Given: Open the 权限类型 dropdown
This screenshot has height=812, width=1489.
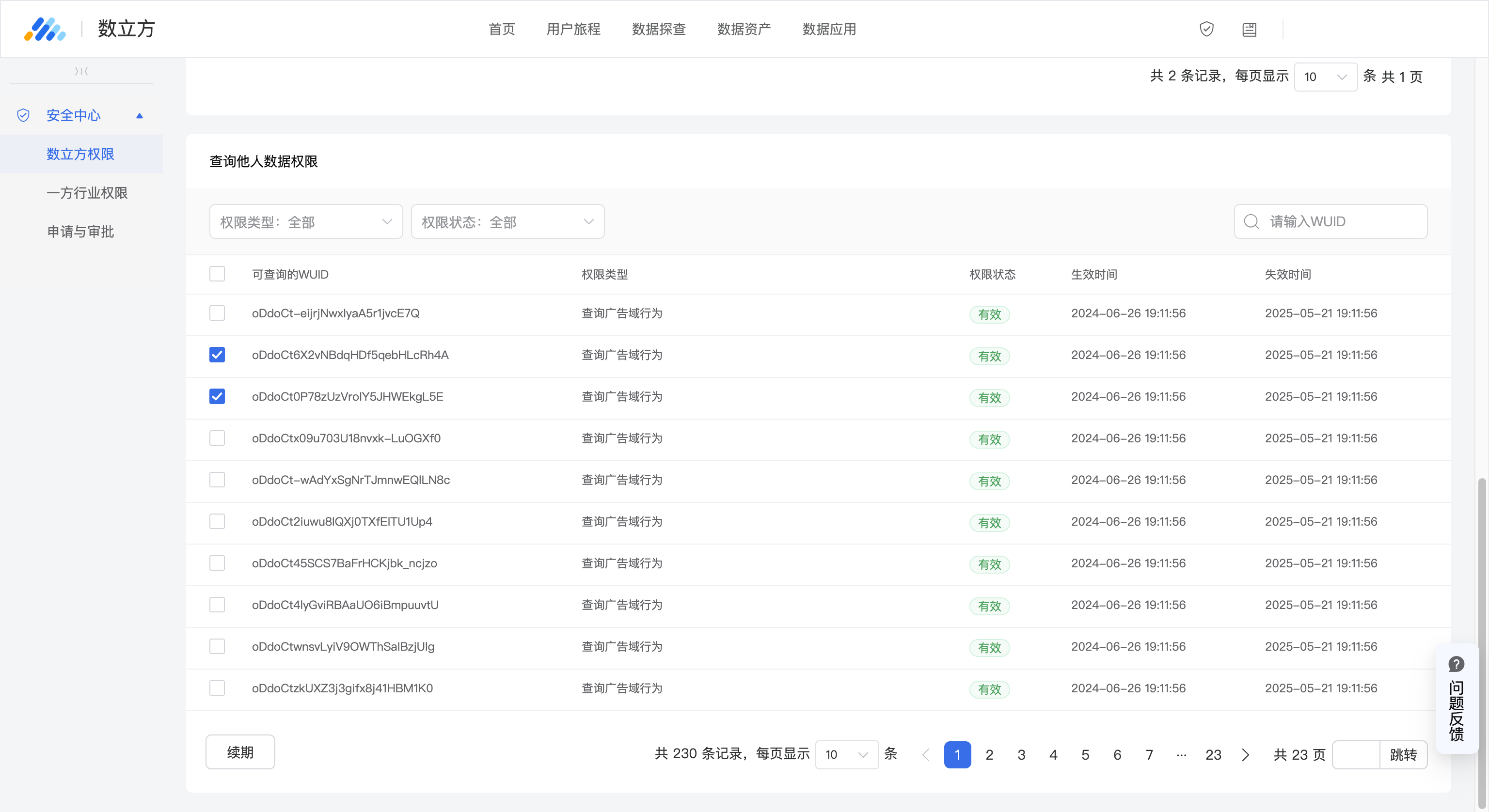Looking at the screenshot, I should [x=306, y=221].
